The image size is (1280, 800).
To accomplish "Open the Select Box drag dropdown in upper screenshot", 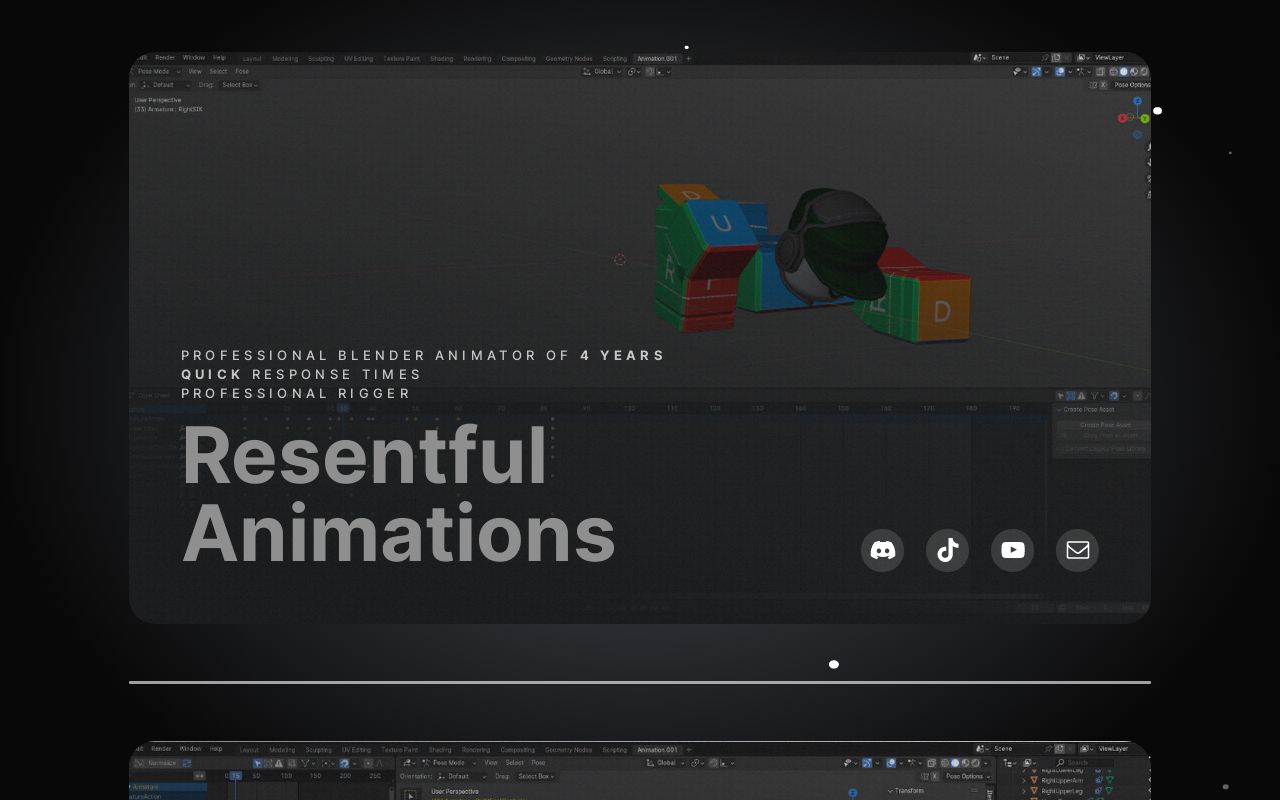I will click(x=239, y=85).
